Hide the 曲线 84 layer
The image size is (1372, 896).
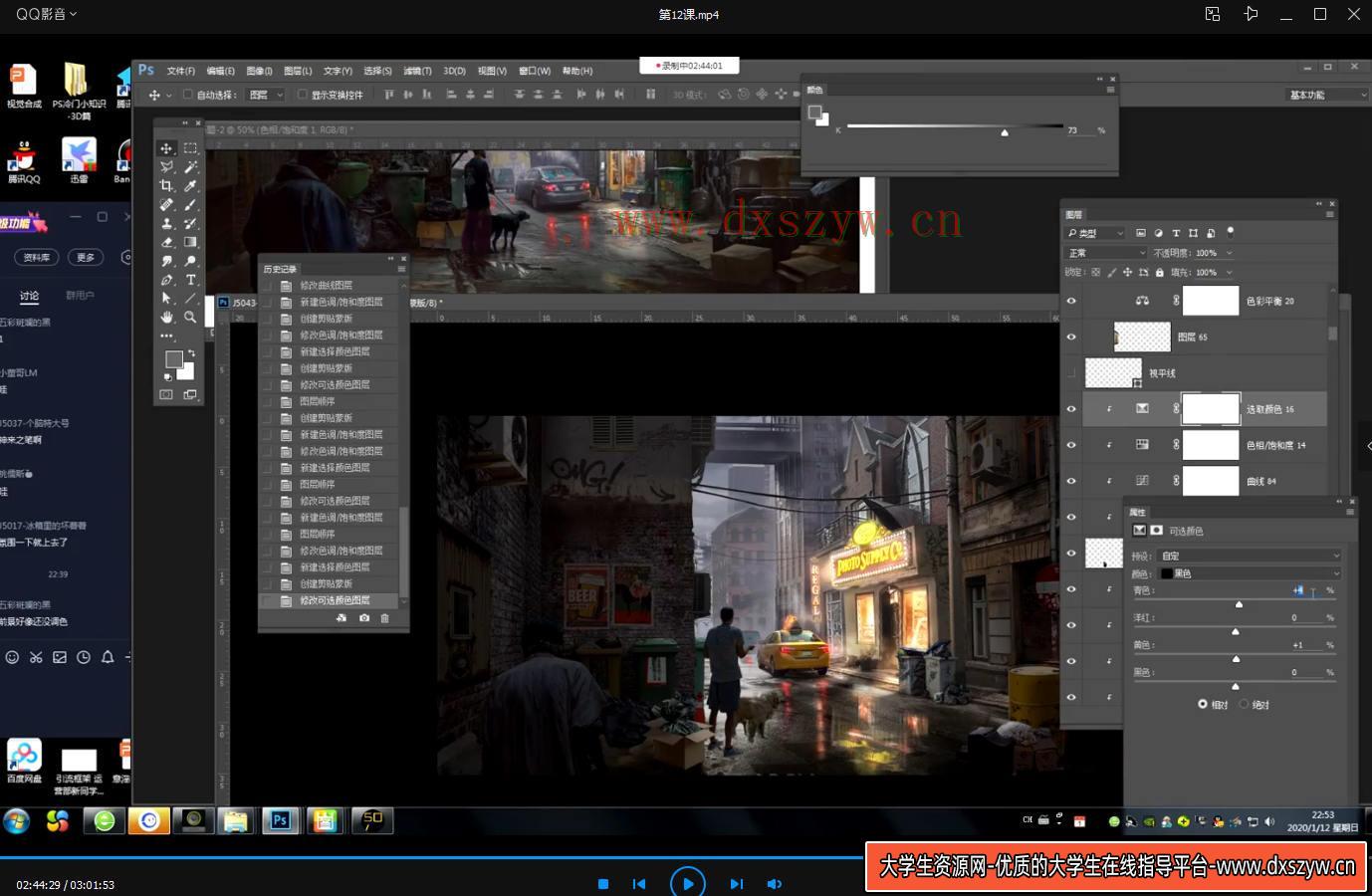tap(1071, 481)
